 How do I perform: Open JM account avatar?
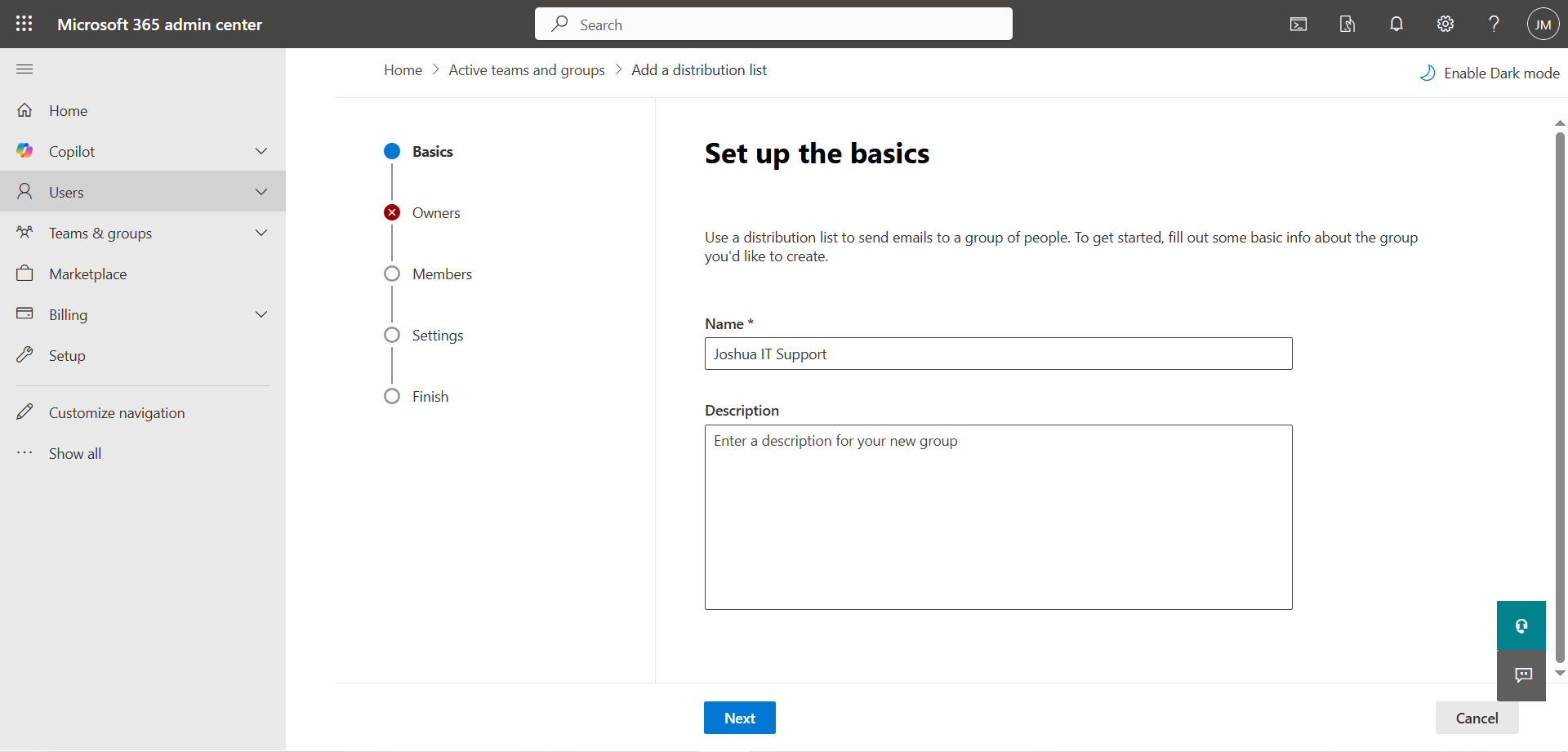(x=1543, y=24)
